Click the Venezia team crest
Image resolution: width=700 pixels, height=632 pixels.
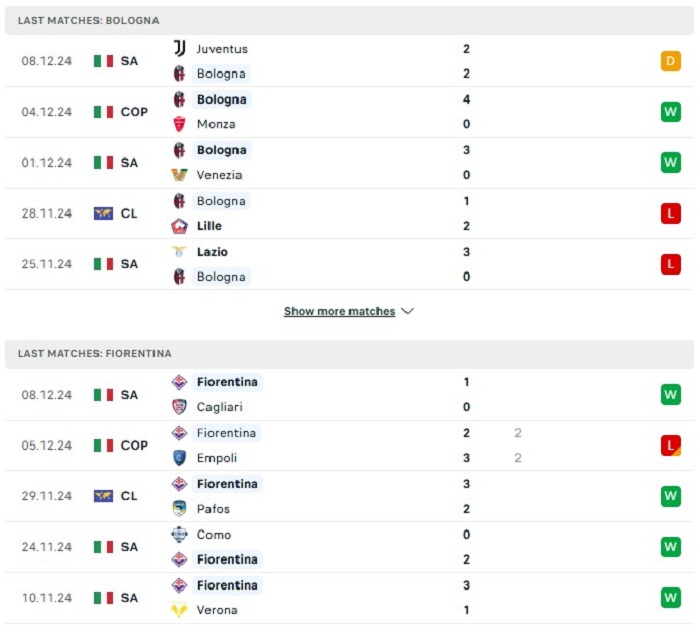(179, 175)
